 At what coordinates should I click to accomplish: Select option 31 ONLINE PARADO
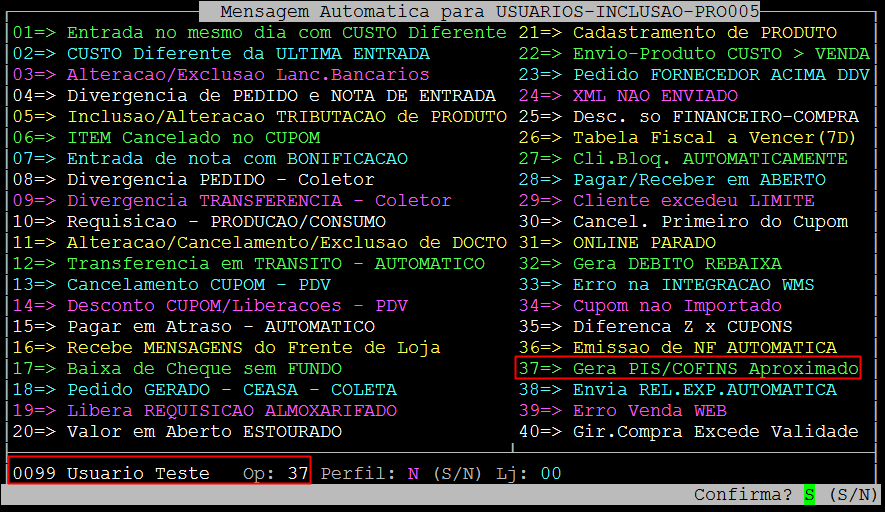(x=617, y=243)
